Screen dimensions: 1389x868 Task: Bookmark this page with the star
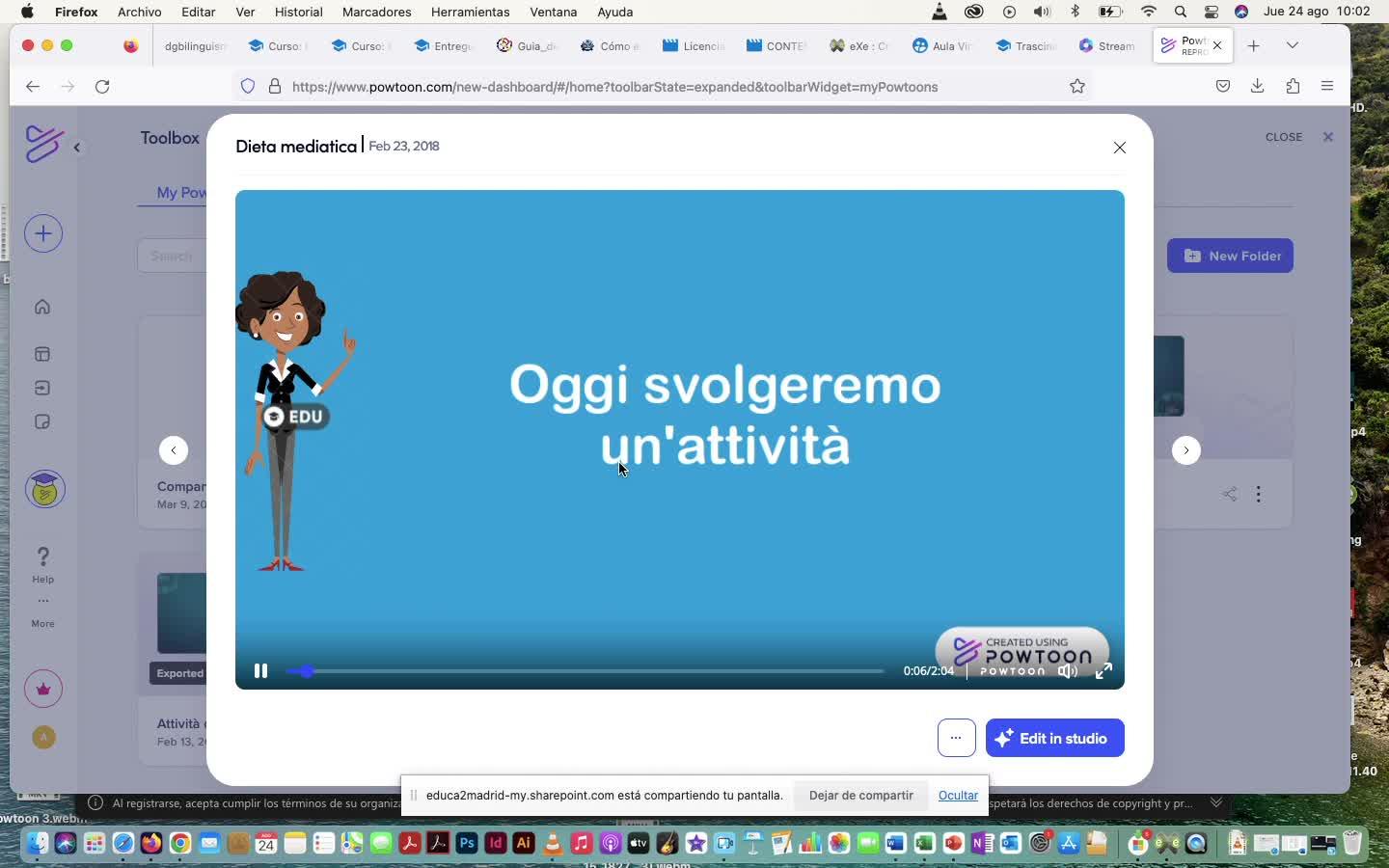pyautogui.click(x=1077, y=87)
